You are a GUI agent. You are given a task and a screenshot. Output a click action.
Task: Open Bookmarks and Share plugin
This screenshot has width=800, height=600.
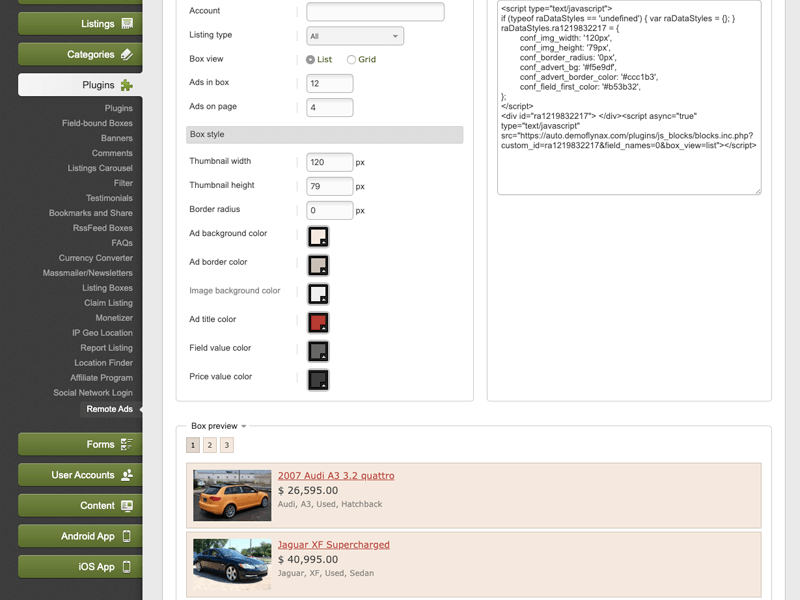[90, 213]
